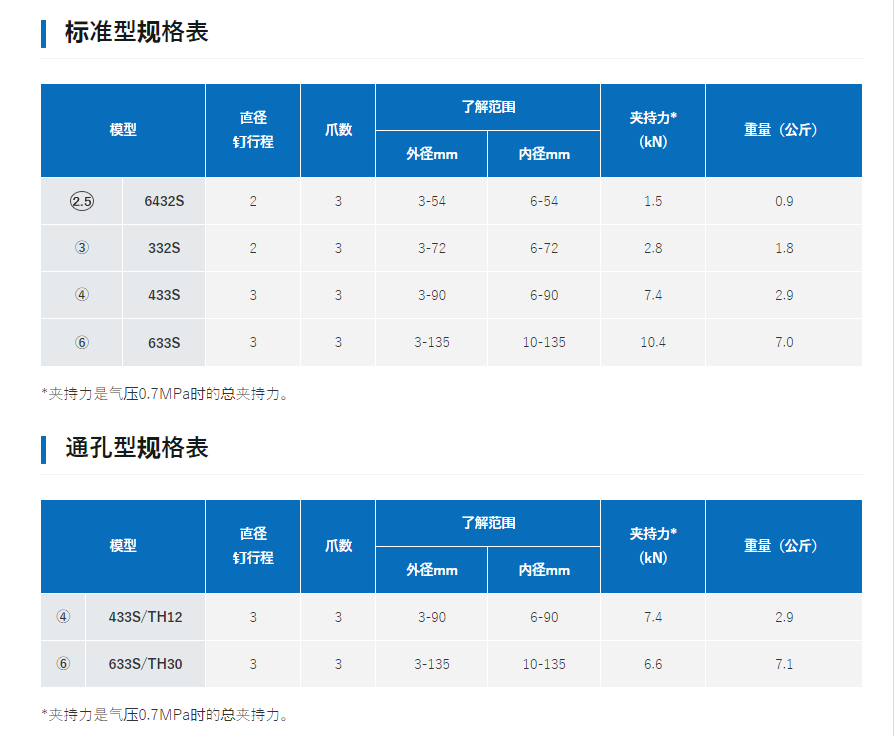This screenshot has width=896, height=736.
Task: Click the heading 通孔型规格表
Action: coord(137,448)
